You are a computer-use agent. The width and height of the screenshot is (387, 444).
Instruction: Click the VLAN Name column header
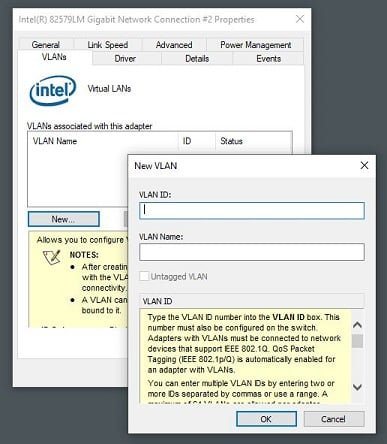click(103, 141)
